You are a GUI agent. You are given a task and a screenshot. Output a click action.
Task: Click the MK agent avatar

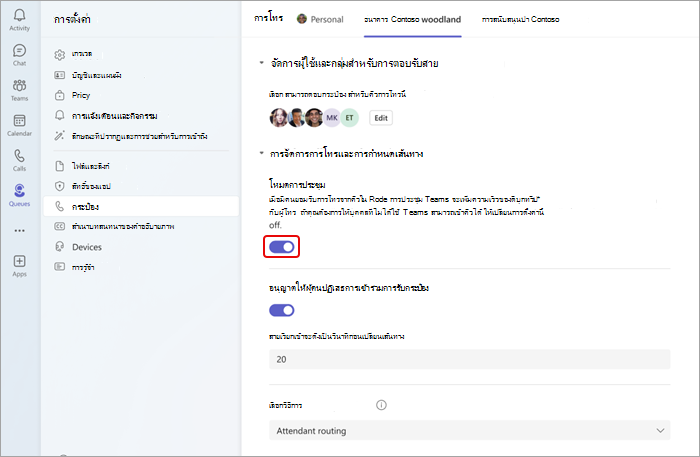(x=332, y=118)
